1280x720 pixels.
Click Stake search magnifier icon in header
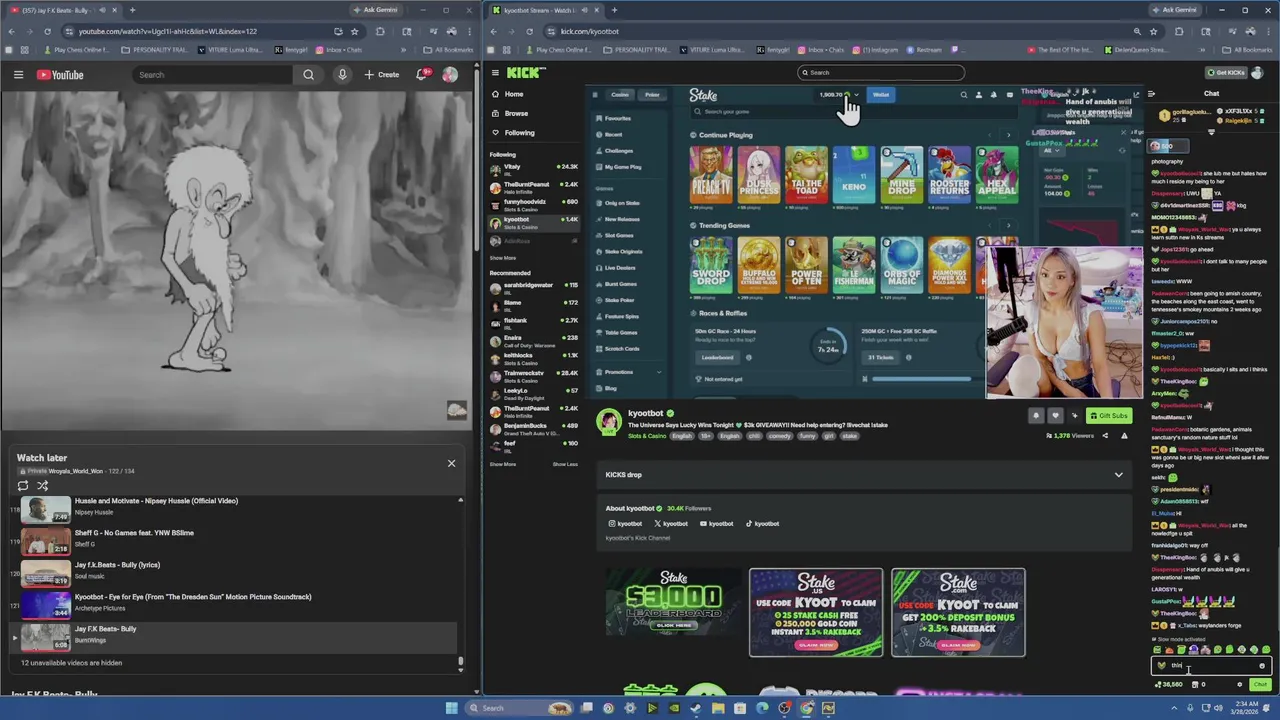(x=964, y=95)
